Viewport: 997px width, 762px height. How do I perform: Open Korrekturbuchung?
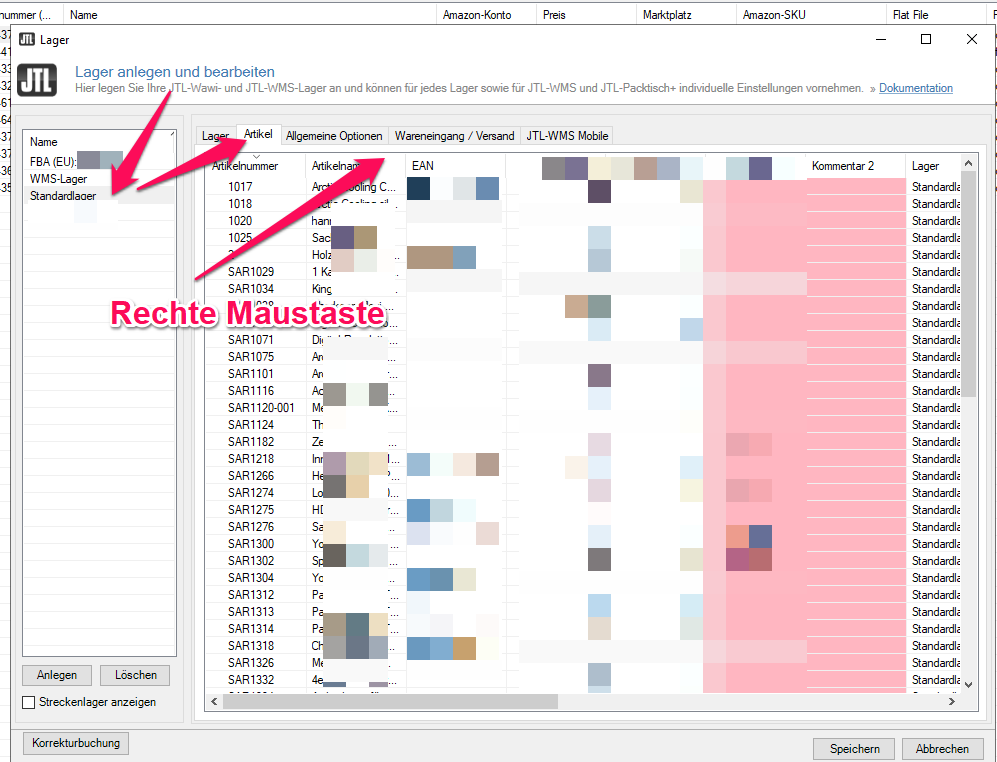click(x=76, y=743)
